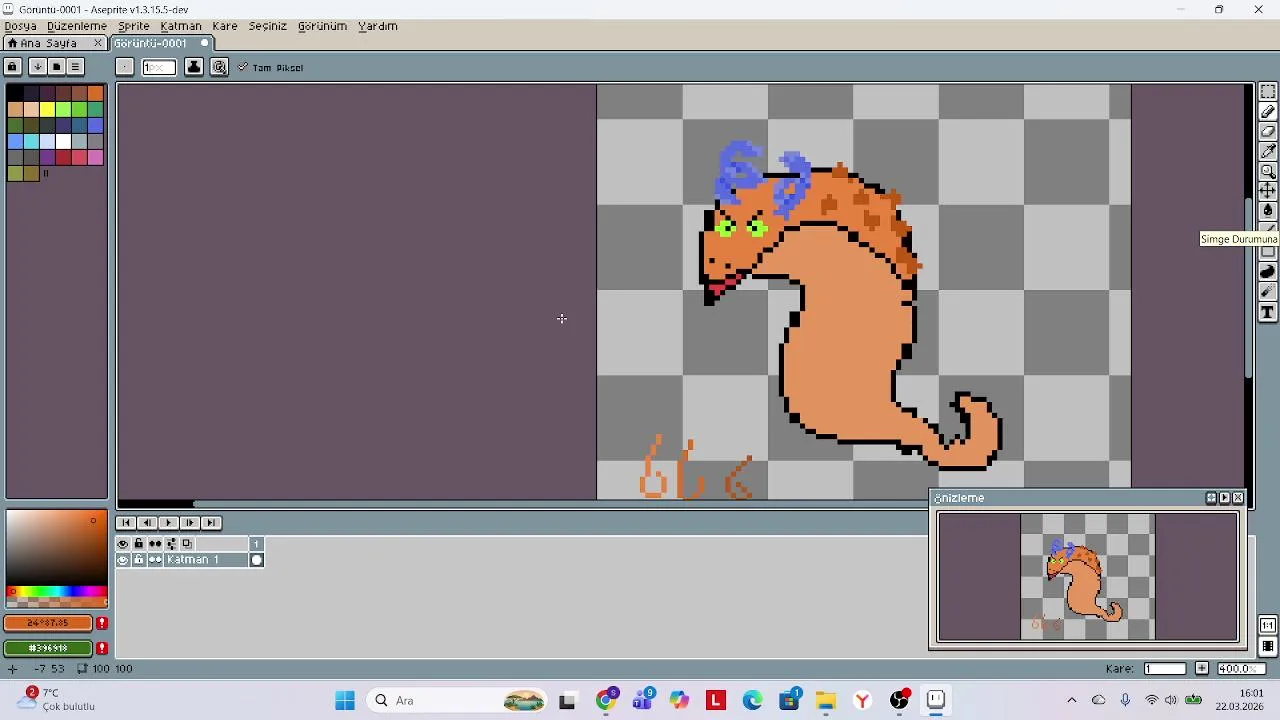The width and height of the screenshot is (1280, 720).
Task: Open the Dosya menu
Action: click(x=21, y=26)
